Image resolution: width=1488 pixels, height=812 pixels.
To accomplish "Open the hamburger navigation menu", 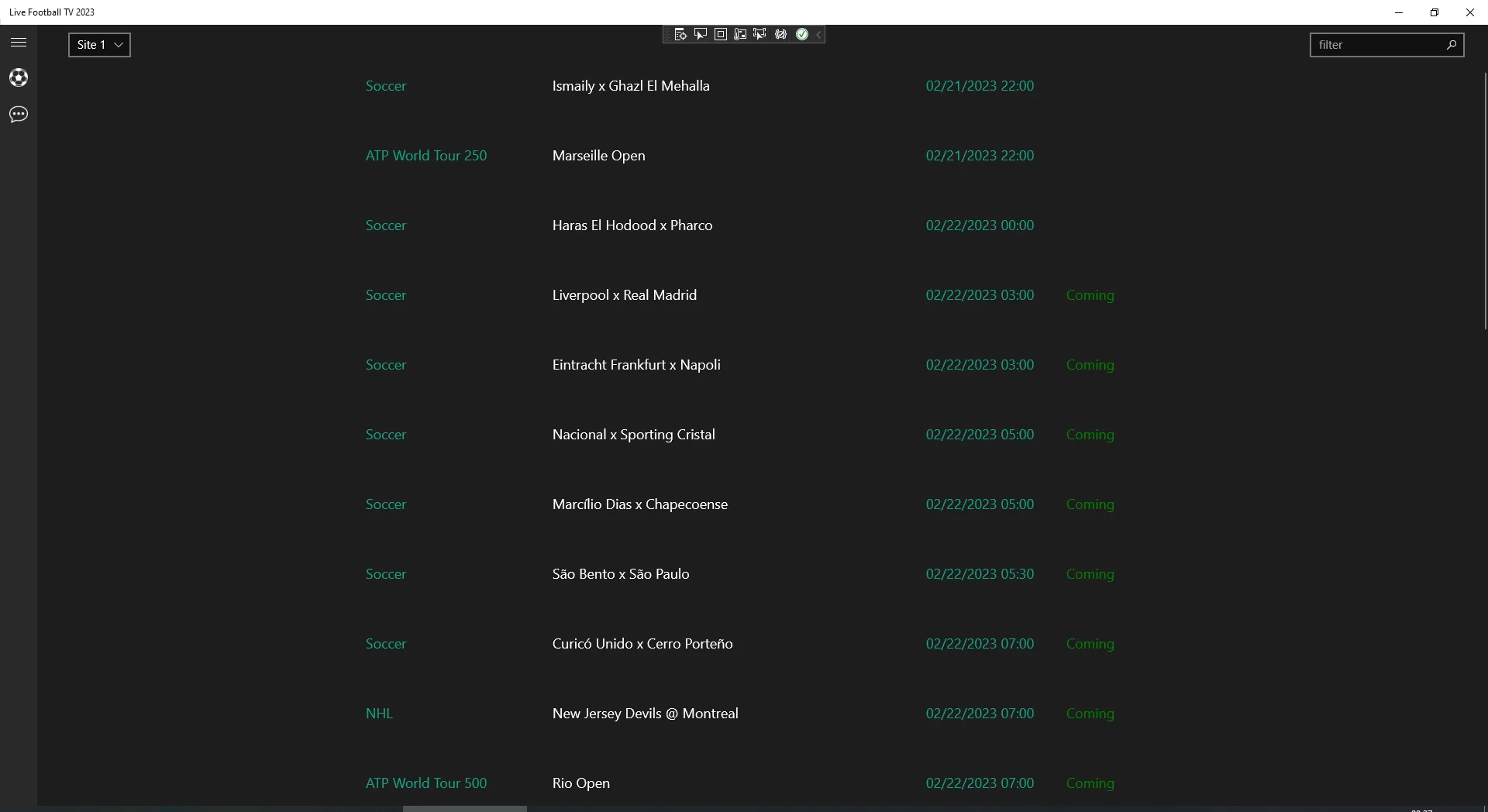I will [x=19, y=43].
